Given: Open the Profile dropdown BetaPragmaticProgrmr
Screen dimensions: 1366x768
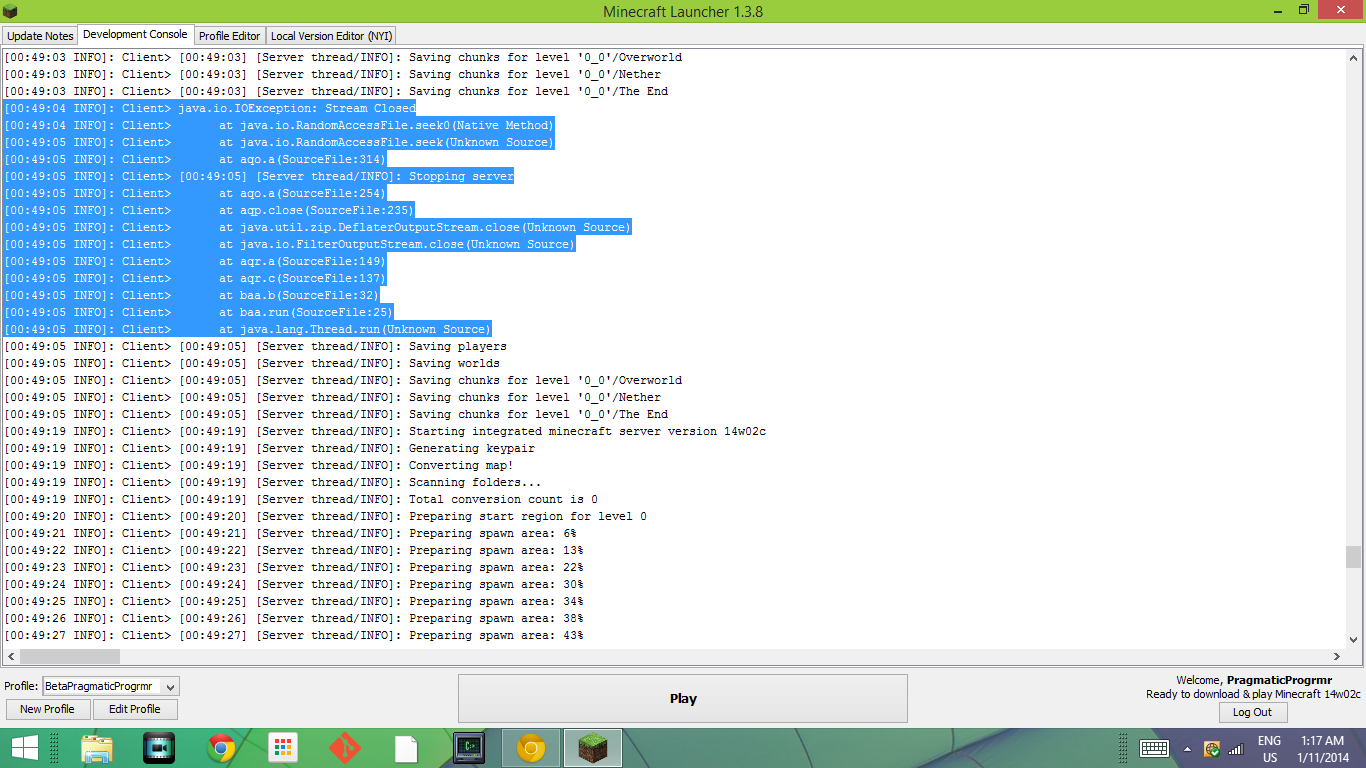Looking at the screenshot, I should pos(110,686).
